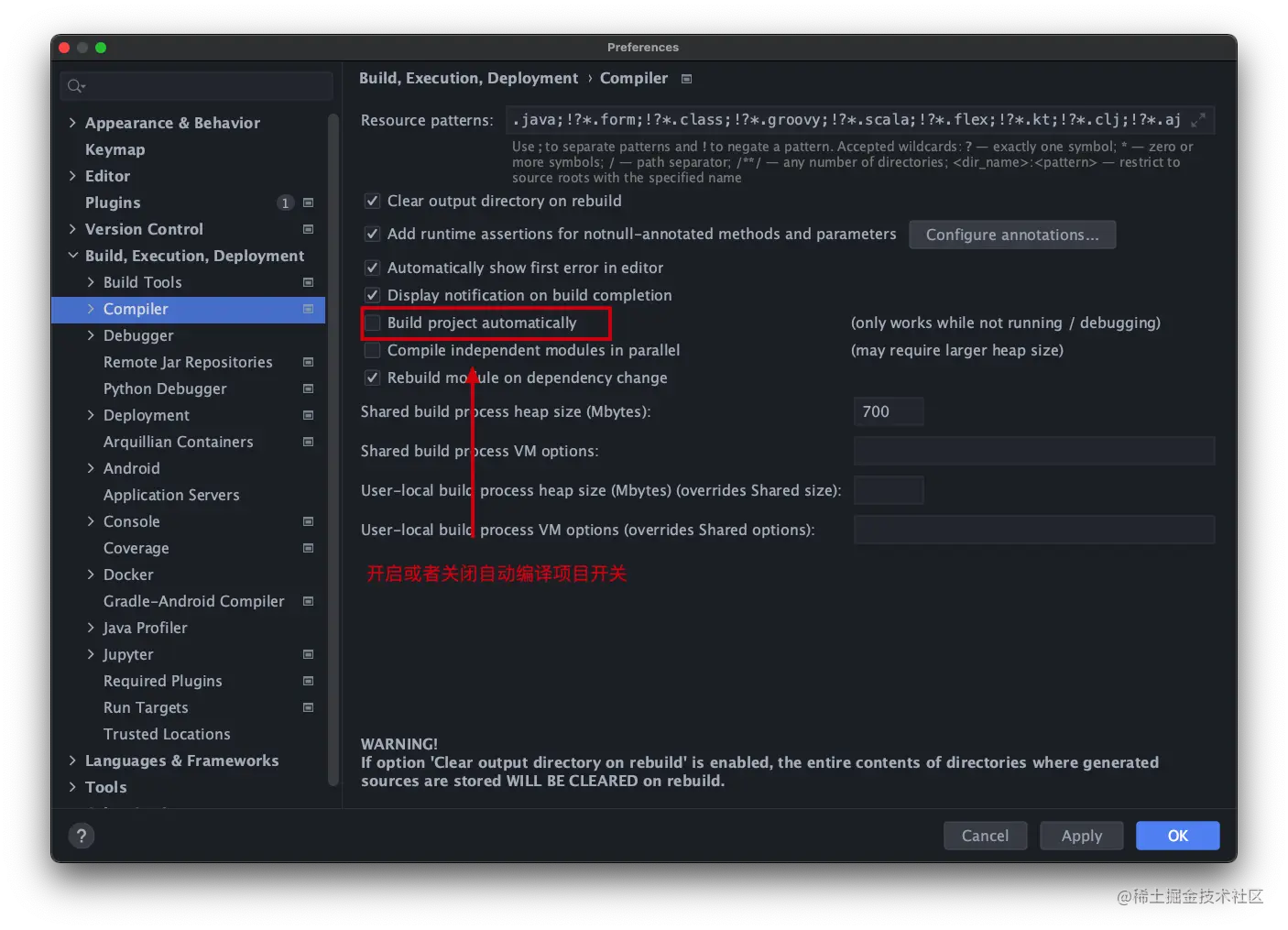
Task: Click Shared build process VM options field
Action: pyautogui.click(x=1033, y=451)
